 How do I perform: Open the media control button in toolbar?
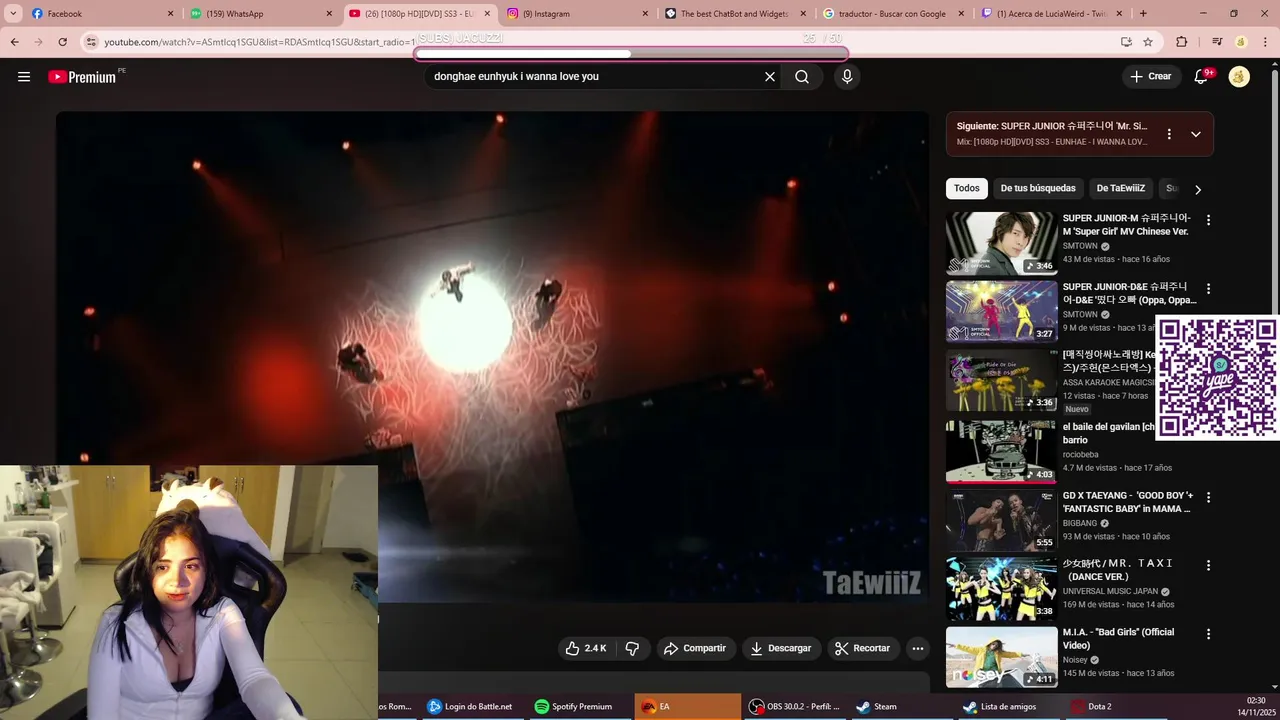tap(1217, 42)
